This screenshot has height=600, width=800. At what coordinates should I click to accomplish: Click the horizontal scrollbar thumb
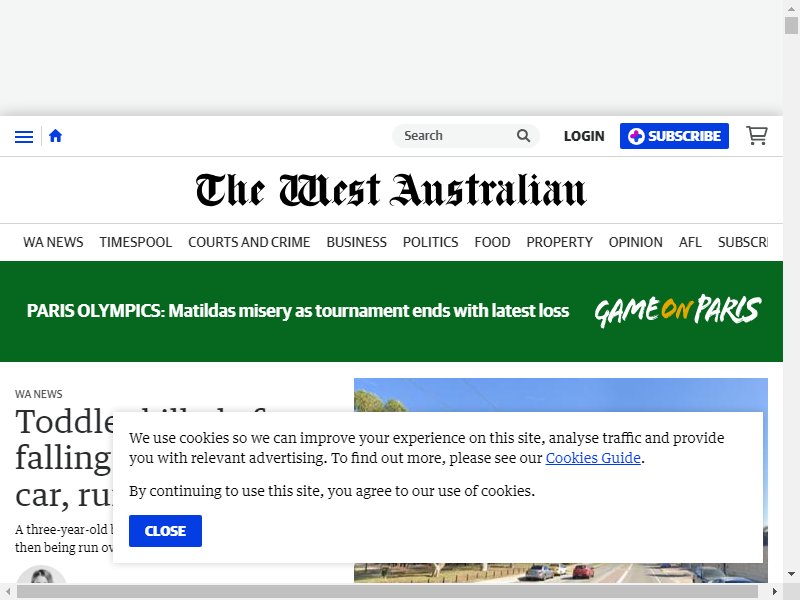tap(385, 592)
